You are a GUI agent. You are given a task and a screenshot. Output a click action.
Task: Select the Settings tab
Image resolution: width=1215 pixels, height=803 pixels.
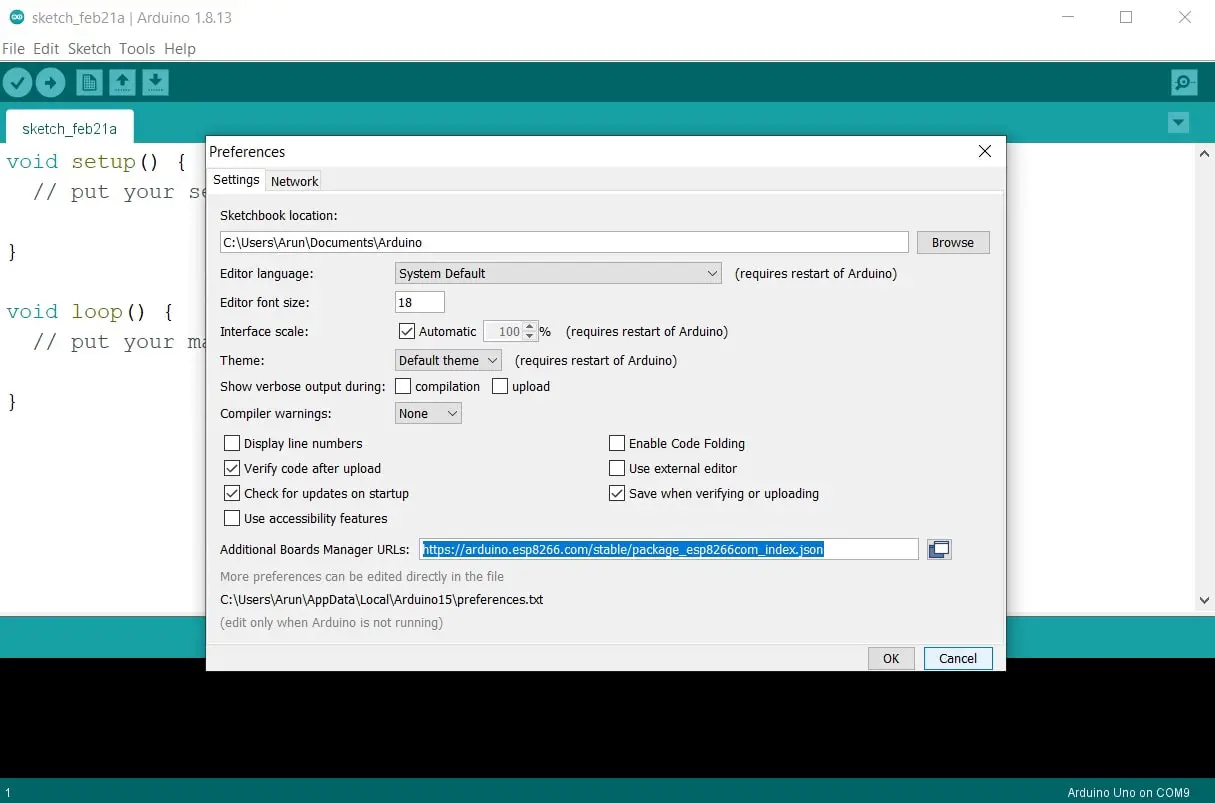point(236,180)
